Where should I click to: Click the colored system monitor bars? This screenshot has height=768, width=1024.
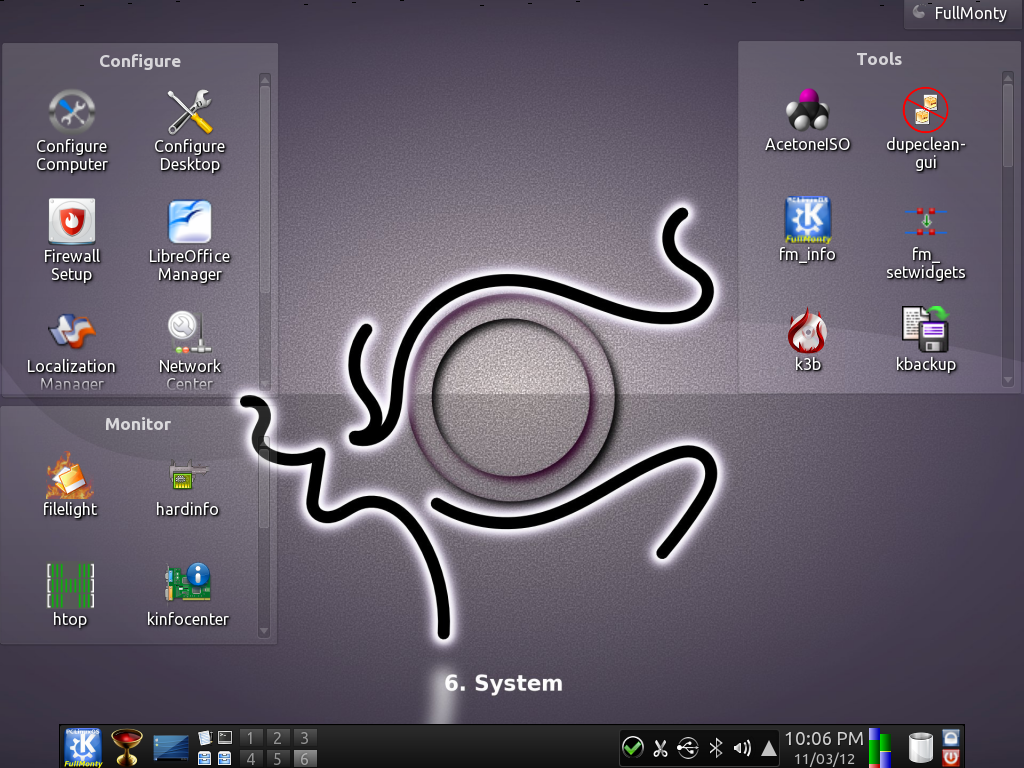(880, 748)
